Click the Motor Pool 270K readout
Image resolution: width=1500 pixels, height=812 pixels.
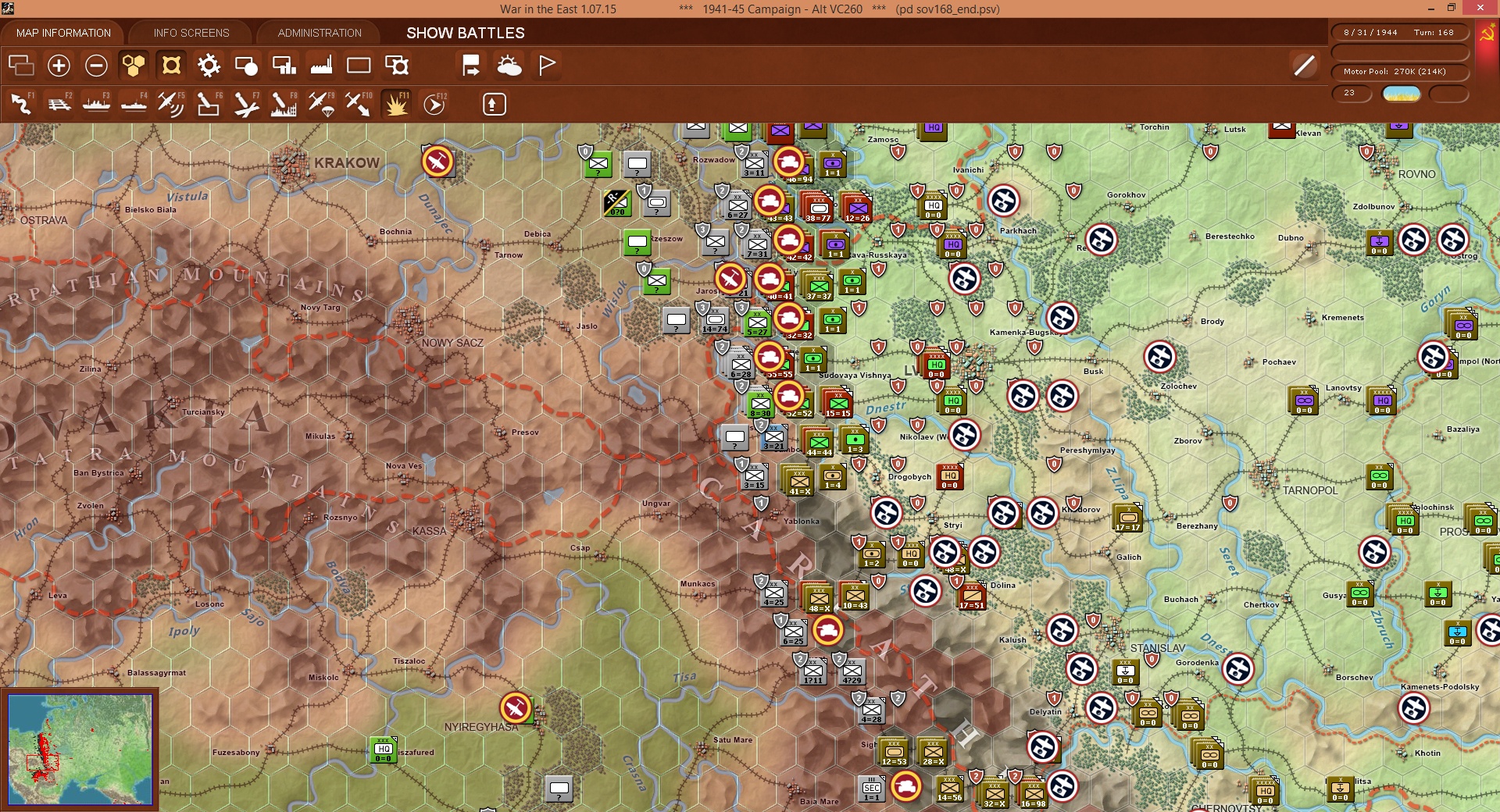1399,72
